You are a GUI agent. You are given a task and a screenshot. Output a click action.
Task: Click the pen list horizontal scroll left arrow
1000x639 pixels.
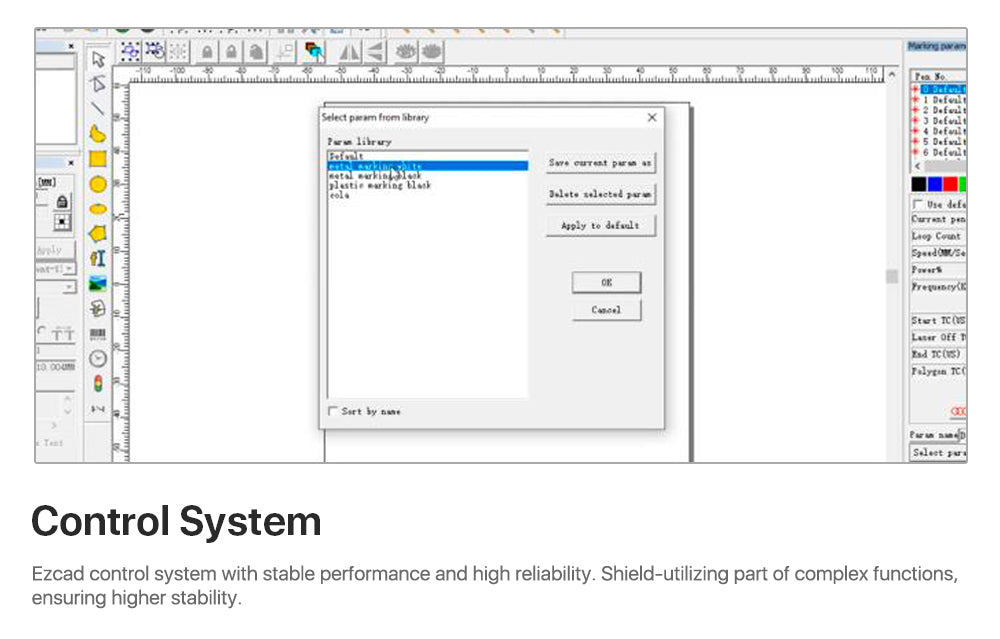(918, 166)
